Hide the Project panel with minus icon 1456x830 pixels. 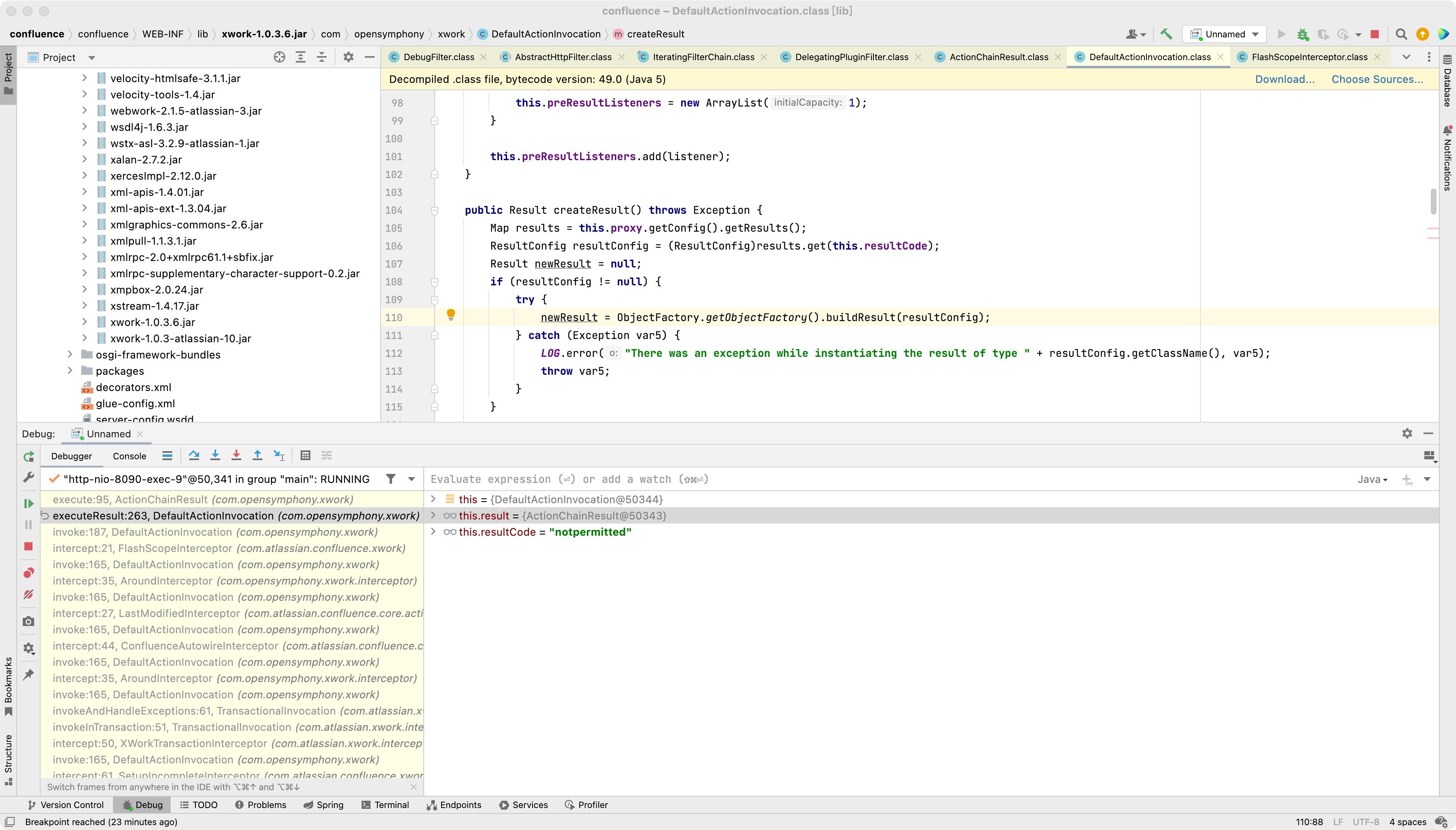(x=369, y=57)
